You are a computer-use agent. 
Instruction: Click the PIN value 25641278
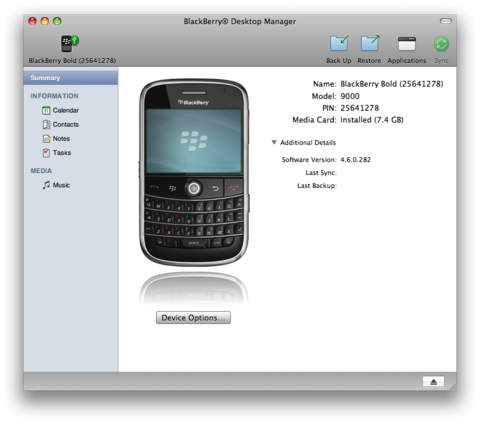pos(360,108)
